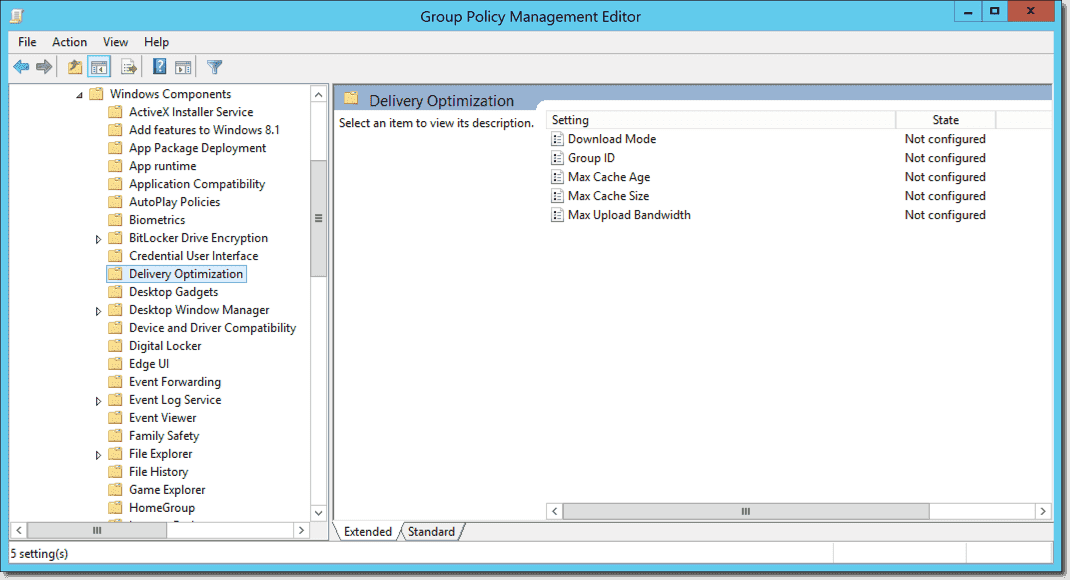Click Not configured state for Max Cache Size
This screenshot has width=1070, height=580.
pyautogui.click(x=945, y=197)
